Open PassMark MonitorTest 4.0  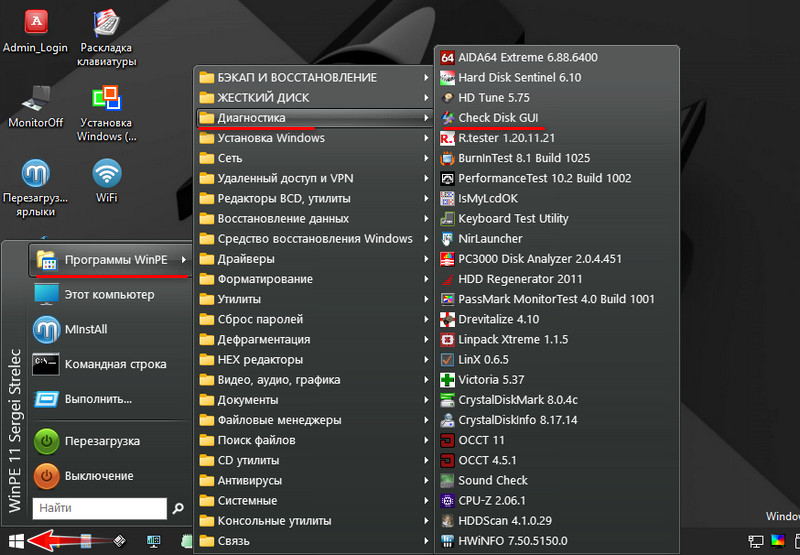[x=557, y=299]
